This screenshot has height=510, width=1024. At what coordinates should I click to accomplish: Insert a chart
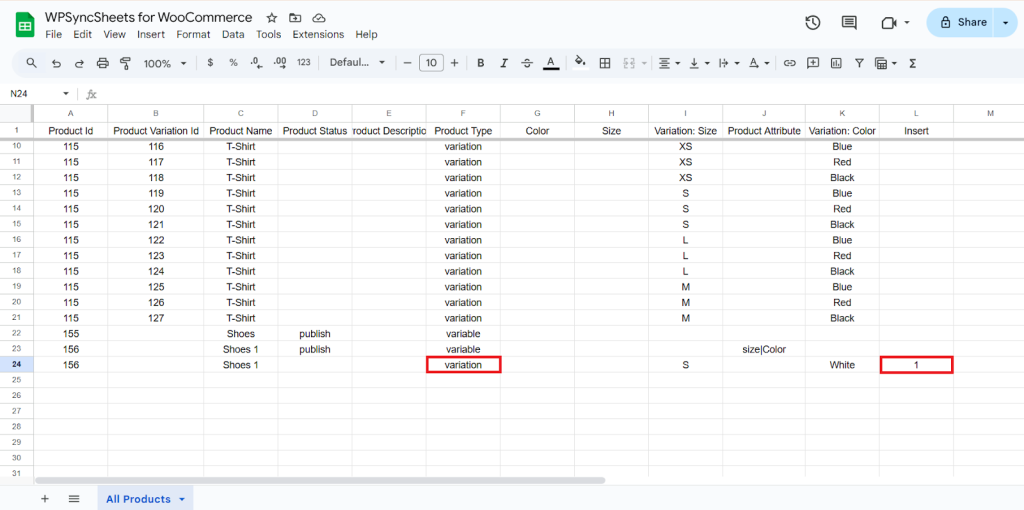tap(836, 63)
